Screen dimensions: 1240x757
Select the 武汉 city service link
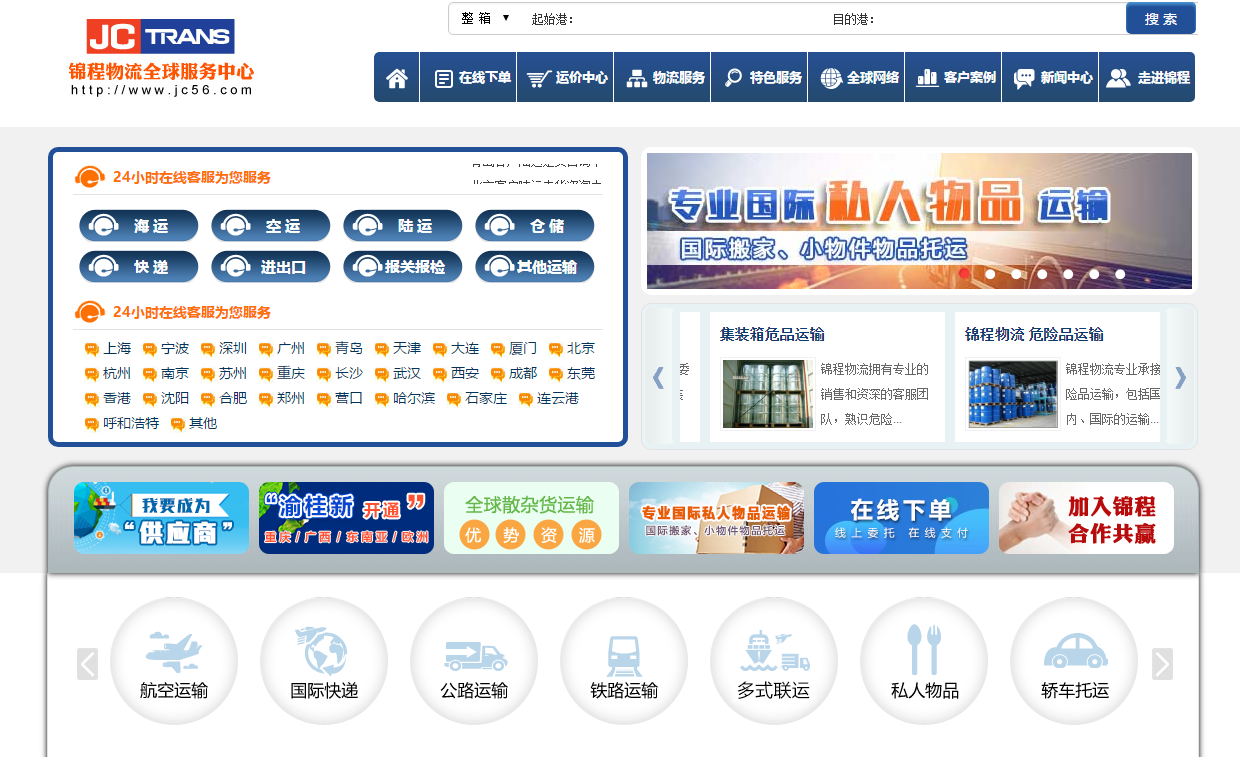pyautogui.click(x=399, y=374)
